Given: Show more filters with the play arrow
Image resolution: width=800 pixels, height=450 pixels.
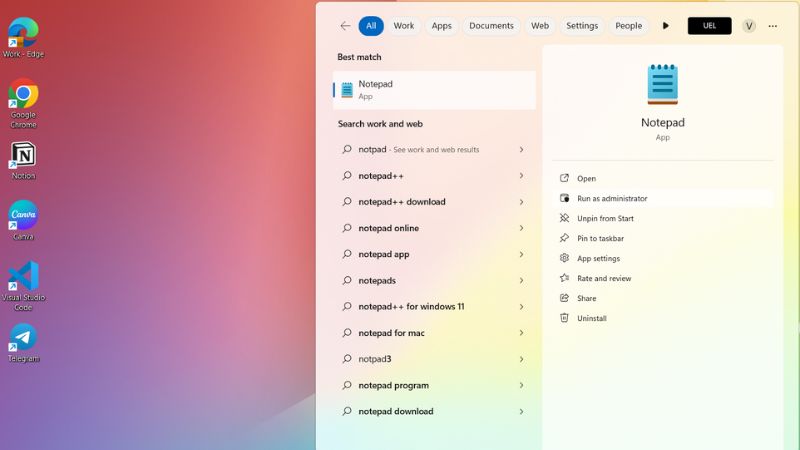Looking at the screenshot, I should point(666,26).
